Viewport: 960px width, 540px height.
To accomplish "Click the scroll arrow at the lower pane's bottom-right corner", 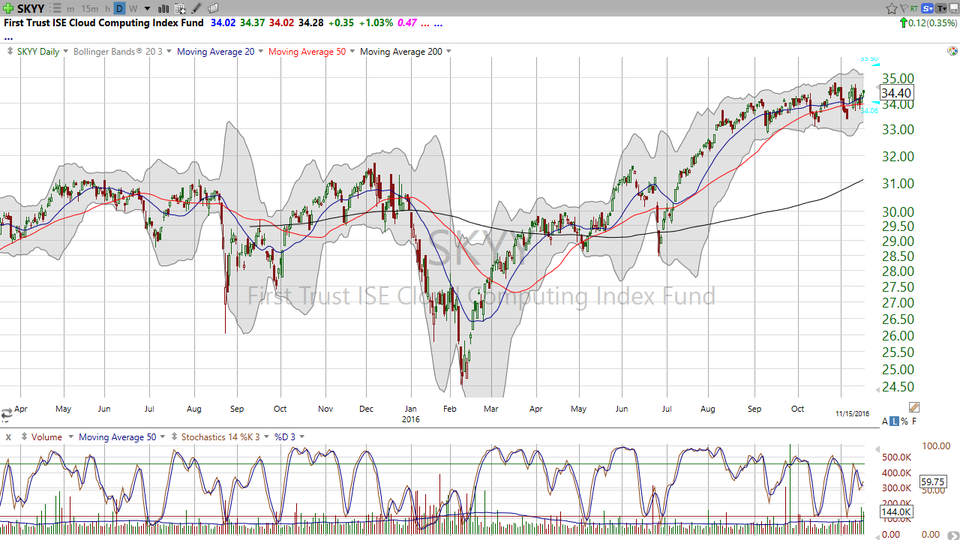I will (x=953, y=535).
